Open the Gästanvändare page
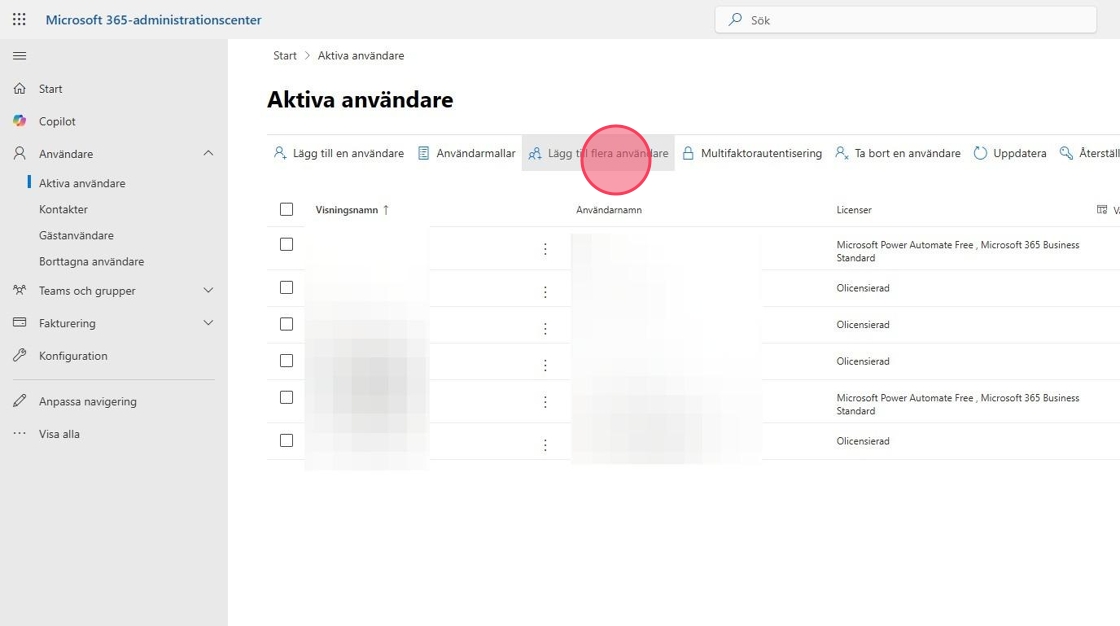Viewport: 1120px width, 626px height. [x=76, y=235]
